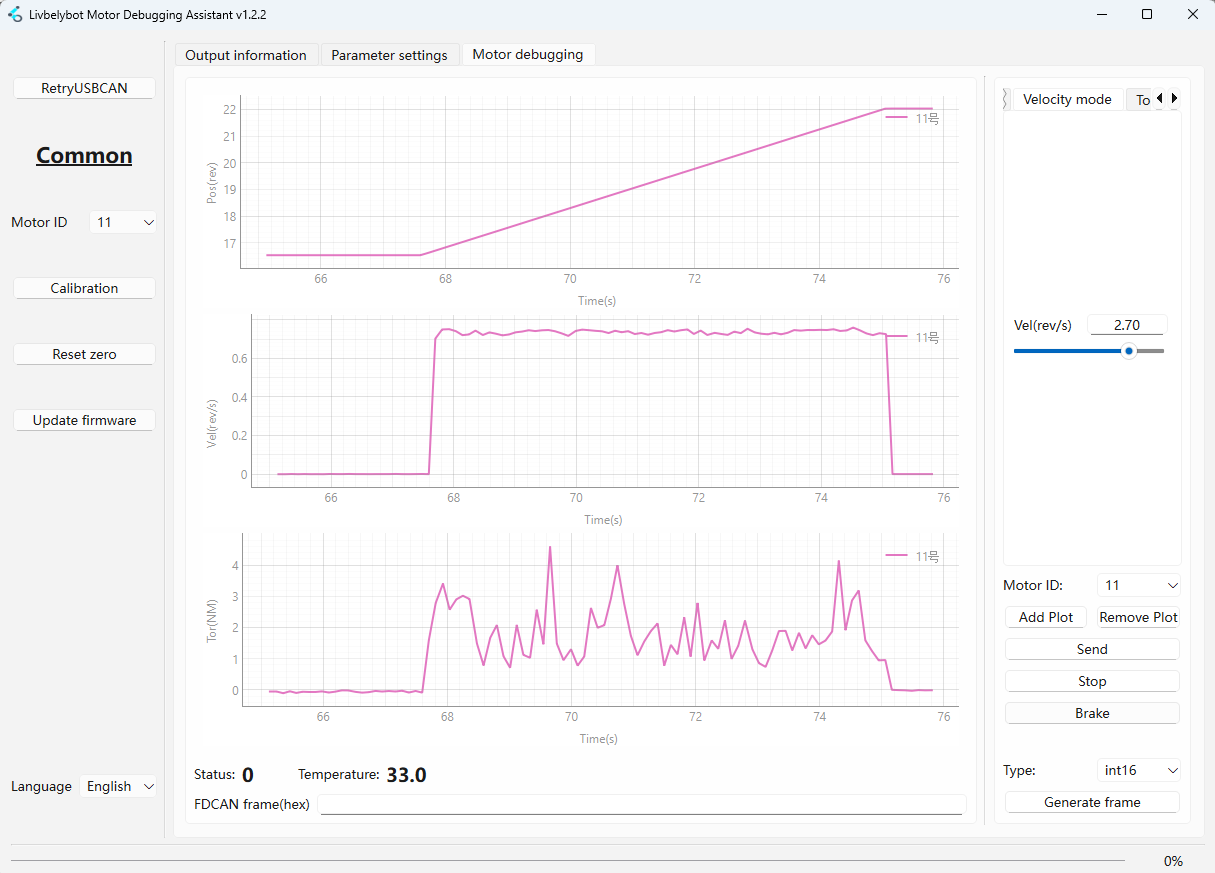The width and height of the screenshot is (1215, 873).
Task: Expand the Language dropdown
Action: [x=118, y=786]
